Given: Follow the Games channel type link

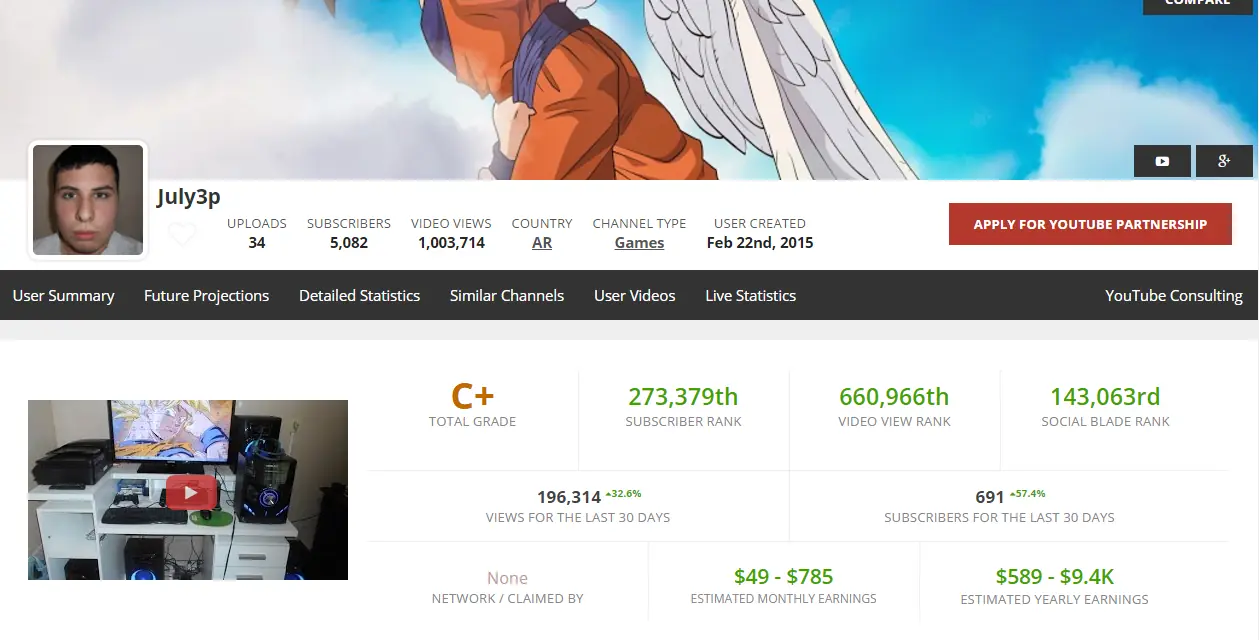Looking at the screenshot, I should [x=639, y=243].
